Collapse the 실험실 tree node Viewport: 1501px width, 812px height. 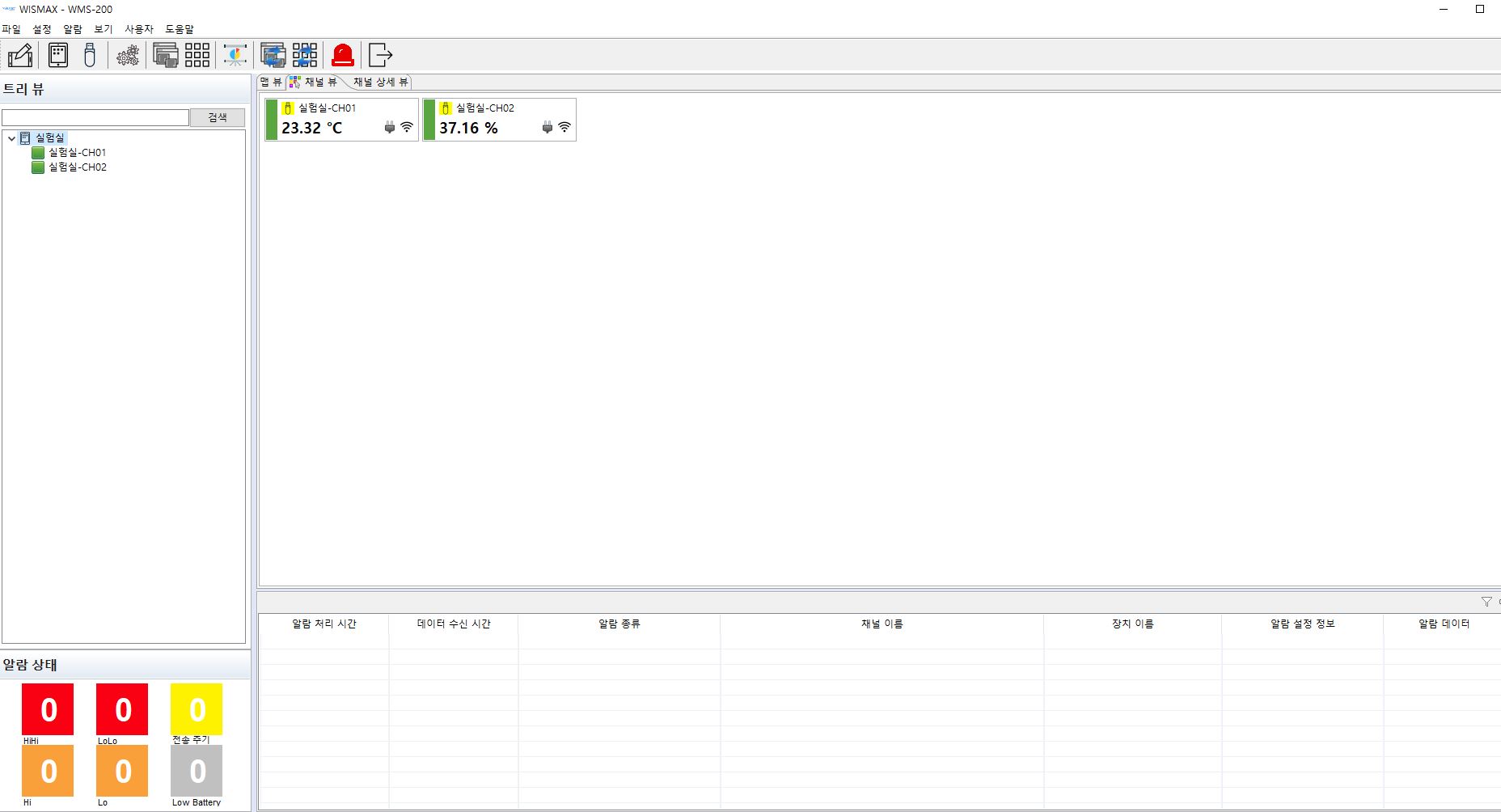[x=11, y=138]
